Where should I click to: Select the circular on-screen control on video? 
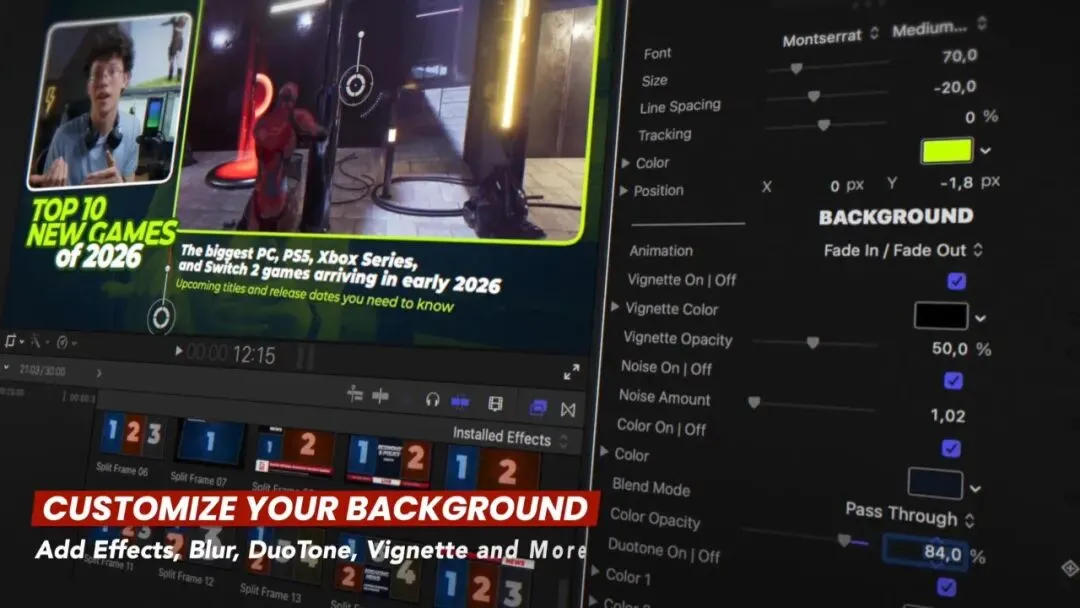tap(355, 85)
